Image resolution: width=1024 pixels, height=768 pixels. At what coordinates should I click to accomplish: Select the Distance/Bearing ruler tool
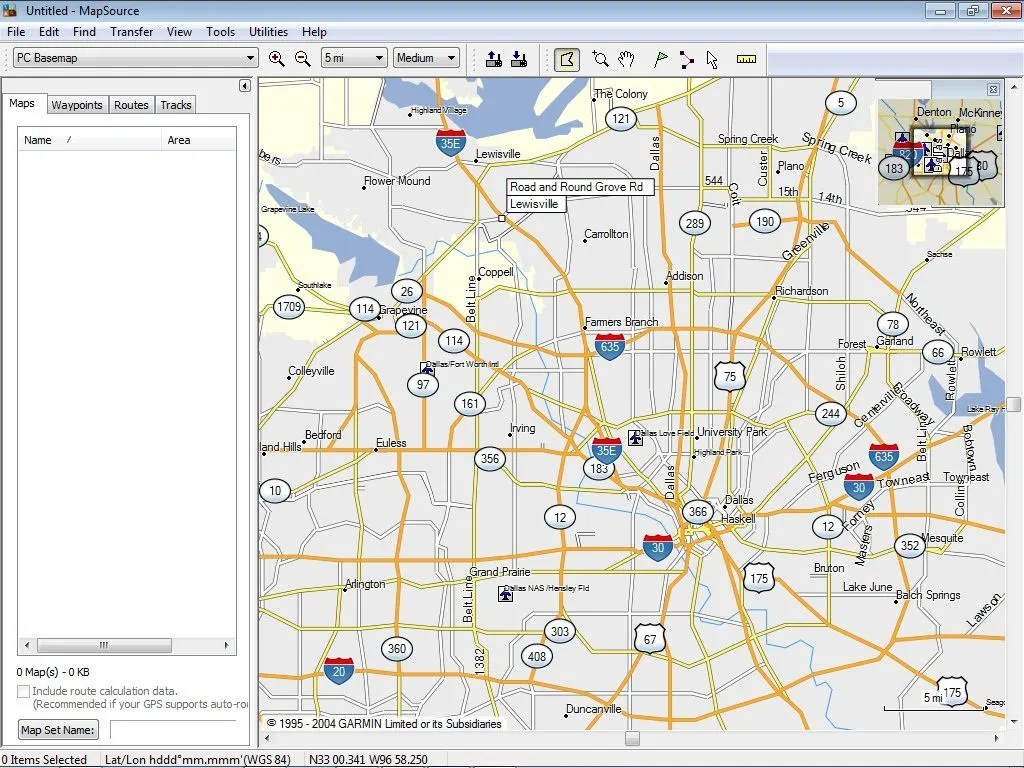click(x=746, y=59)
